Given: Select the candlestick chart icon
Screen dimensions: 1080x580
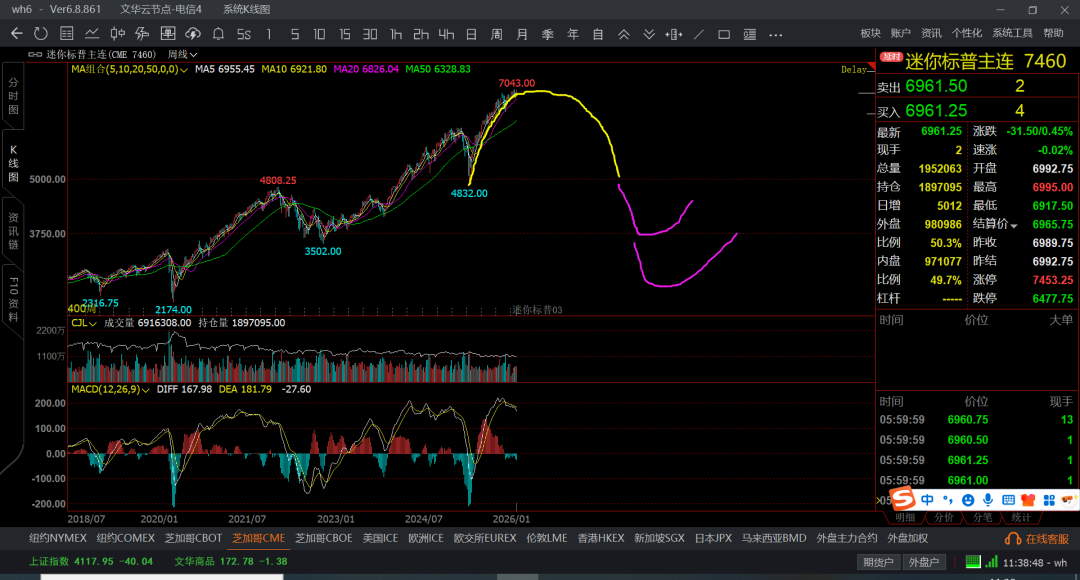Looking at the screenshot, I should (x=117, y=34).
